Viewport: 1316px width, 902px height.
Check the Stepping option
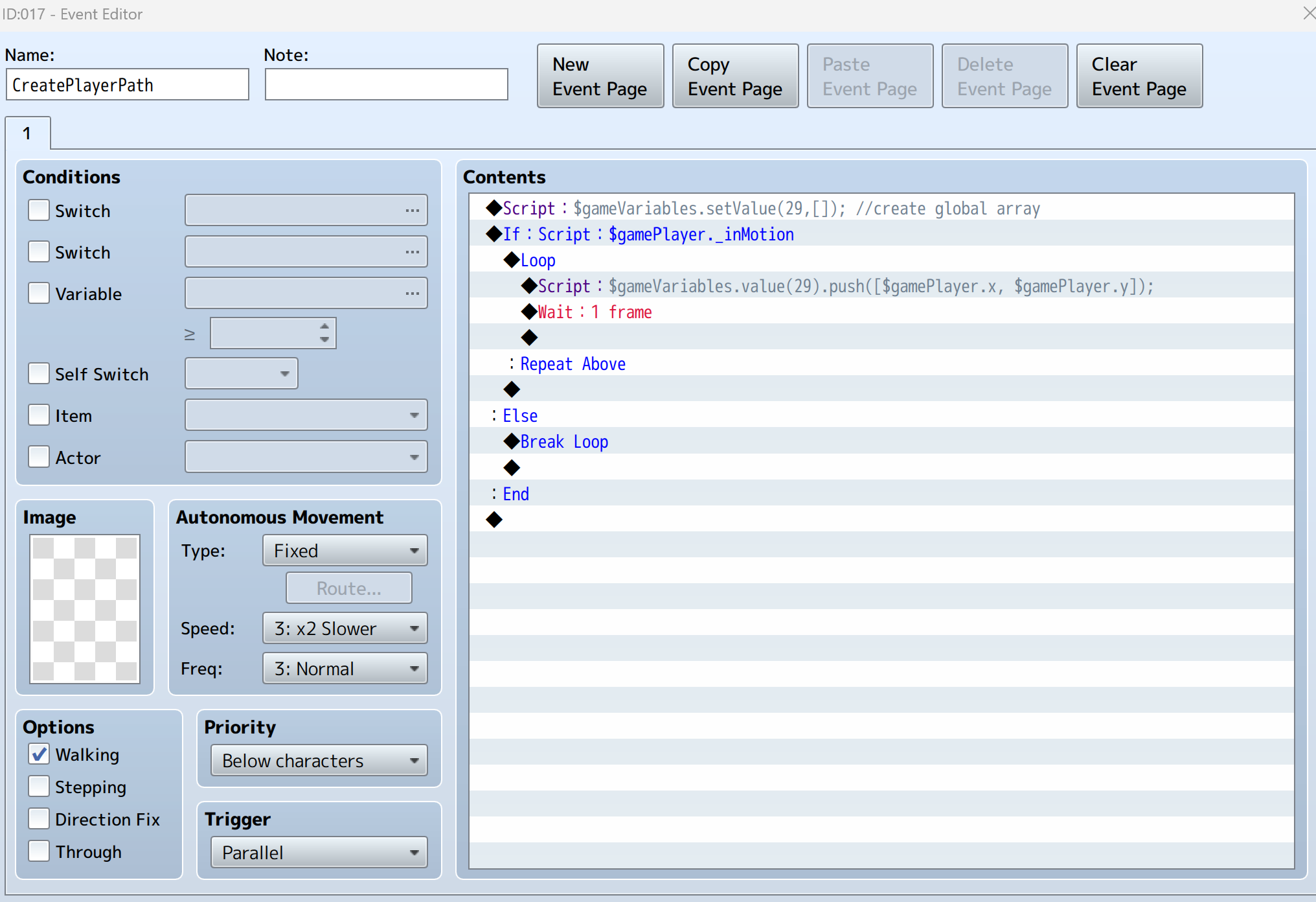click(x=39, y=787)
